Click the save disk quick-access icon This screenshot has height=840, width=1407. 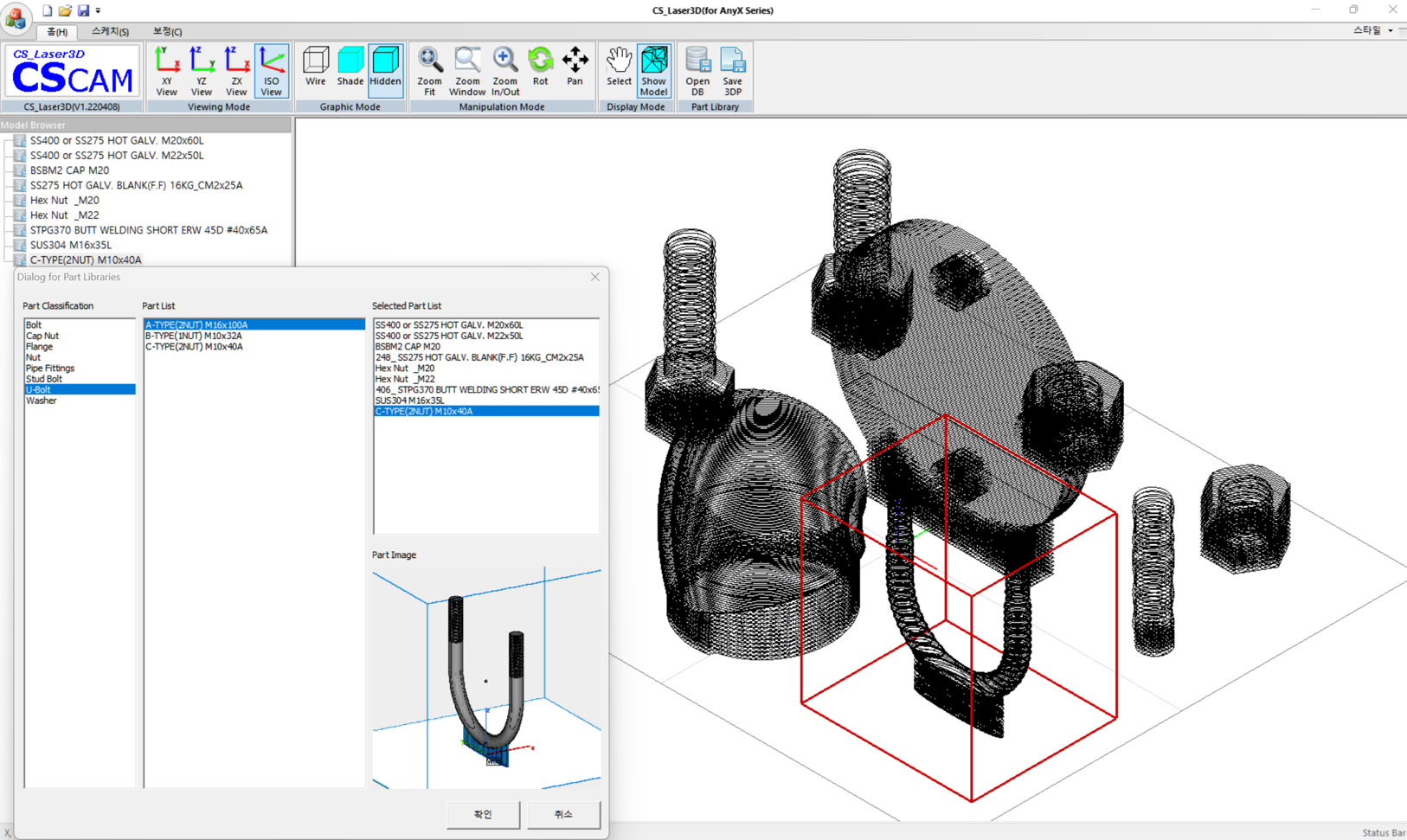(x=83, y=10)
